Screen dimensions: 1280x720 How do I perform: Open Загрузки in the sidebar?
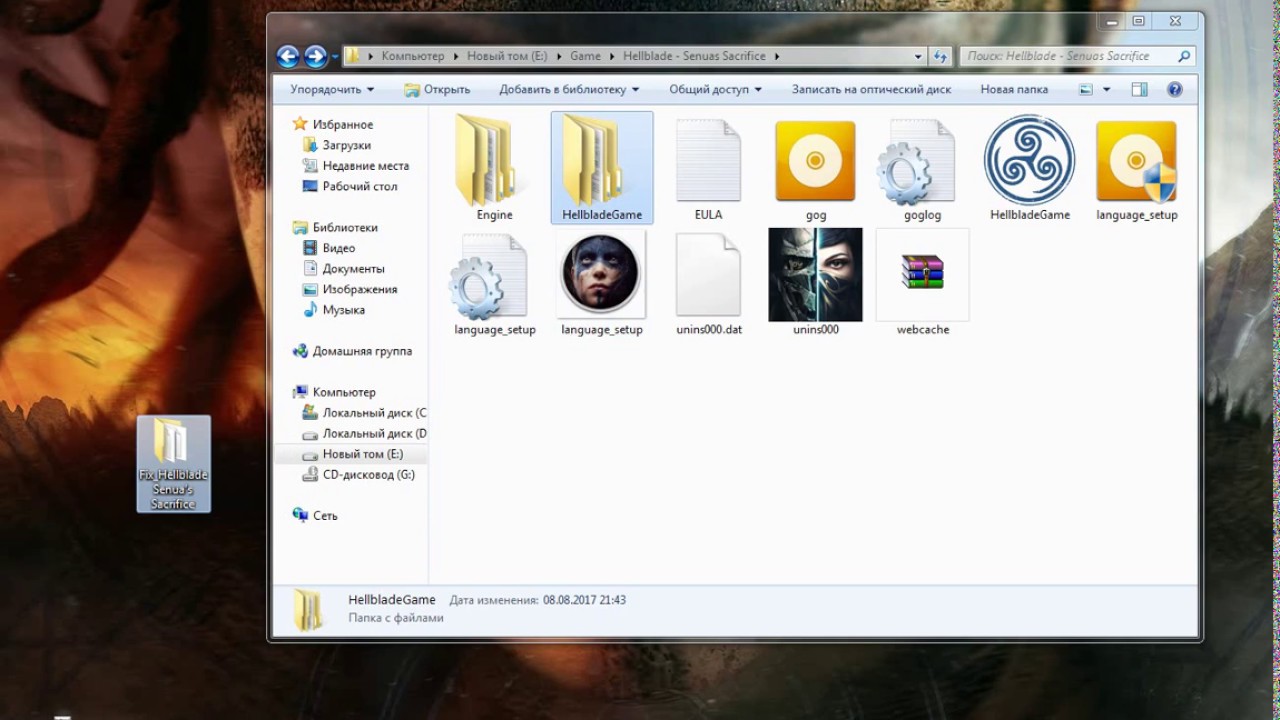click(x=347, y=145)
